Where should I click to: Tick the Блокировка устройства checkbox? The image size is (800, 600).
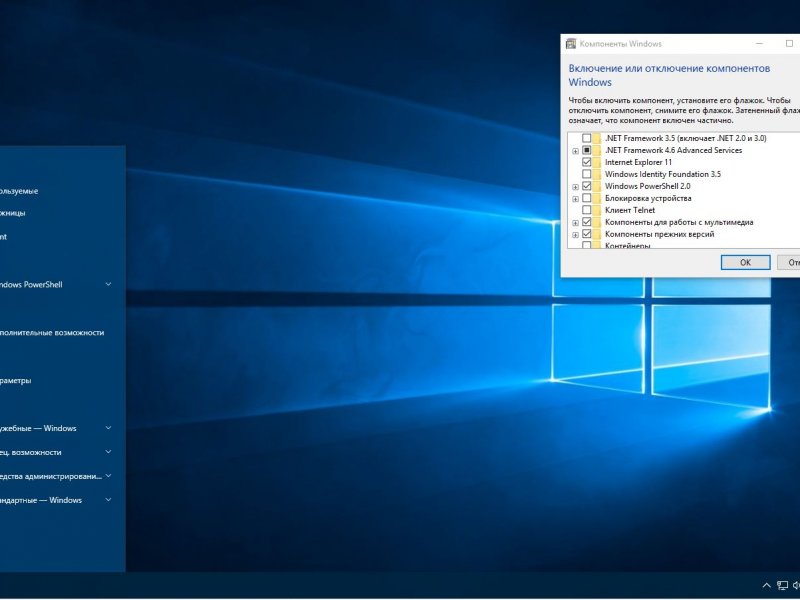[587, 198]
